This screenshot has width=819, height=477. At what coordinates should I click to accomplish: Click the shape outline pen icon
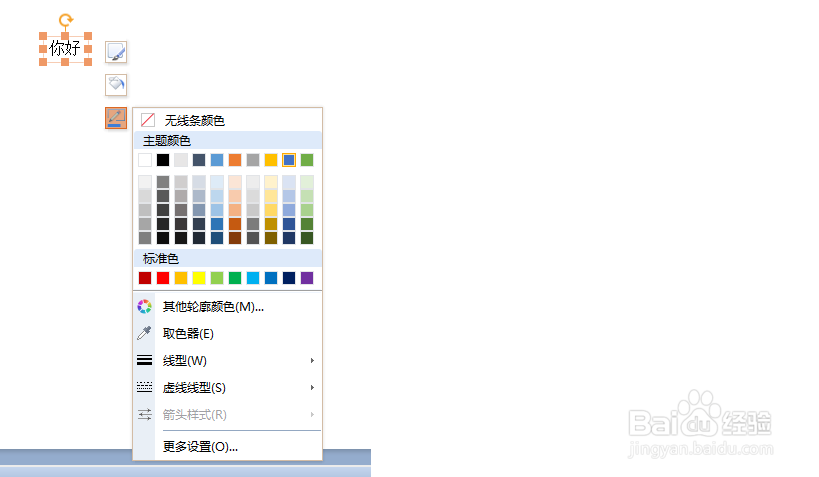[x=116, y=118]
